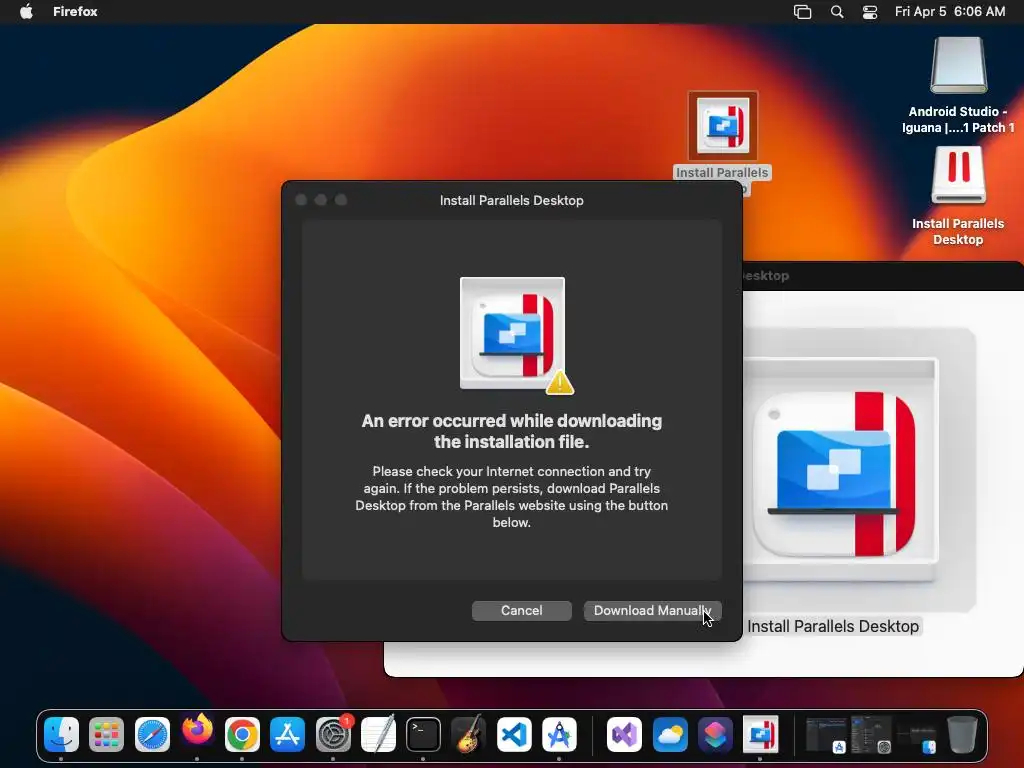Open Launchpad from the Dock

pyautogui.click(x=106, y=735)
